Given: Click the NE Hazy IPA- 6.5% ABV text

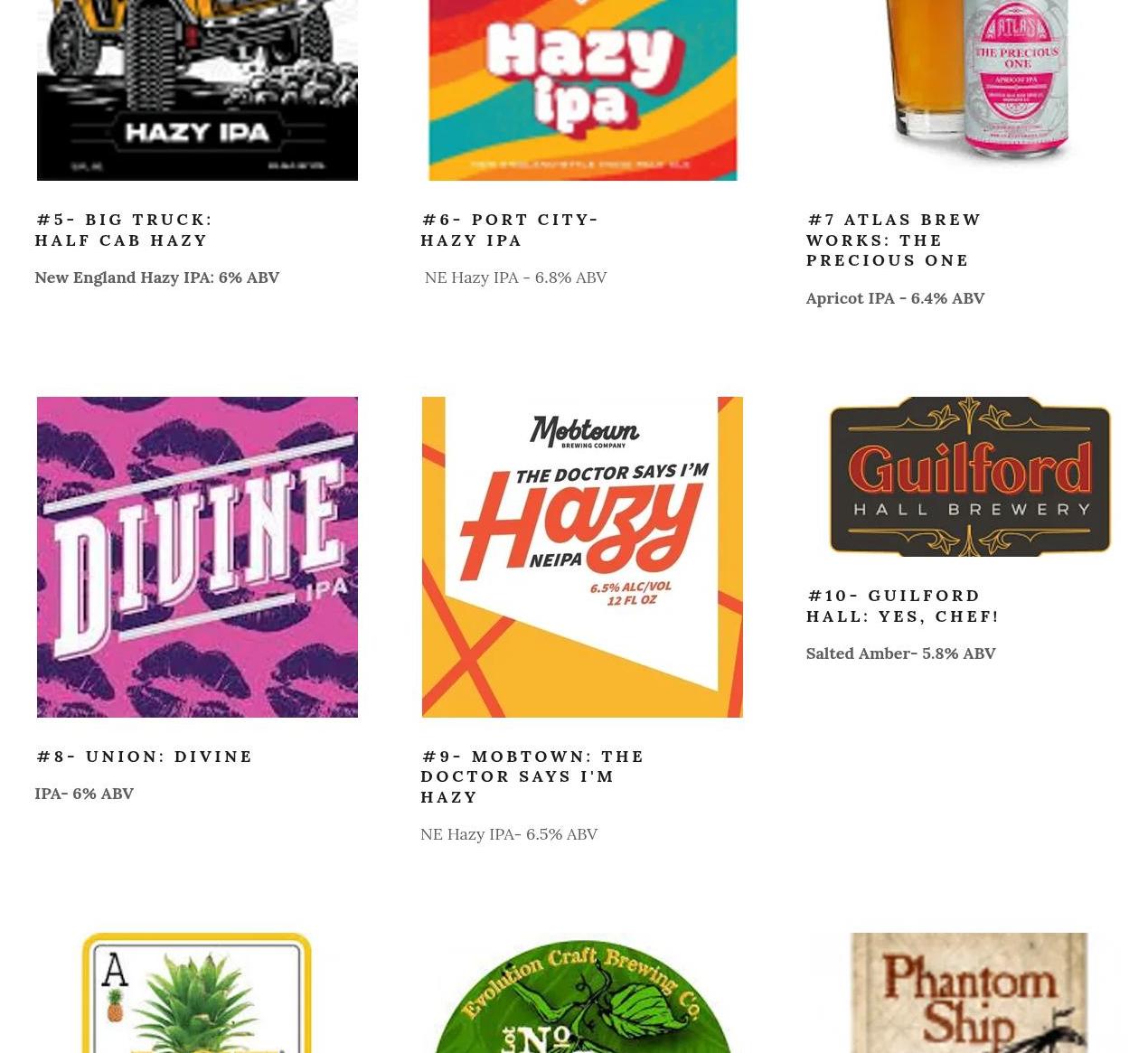Looking at the screenshot, I should click(509, 834).
